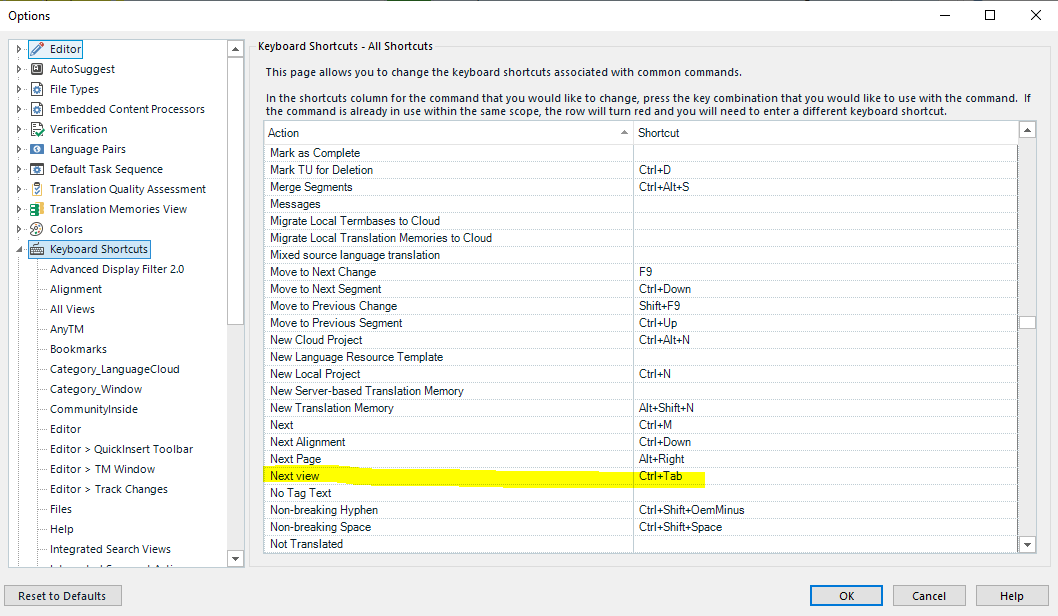Click the Cancel button
Viewport: 1058px width, 616px height.
(929, 596)
